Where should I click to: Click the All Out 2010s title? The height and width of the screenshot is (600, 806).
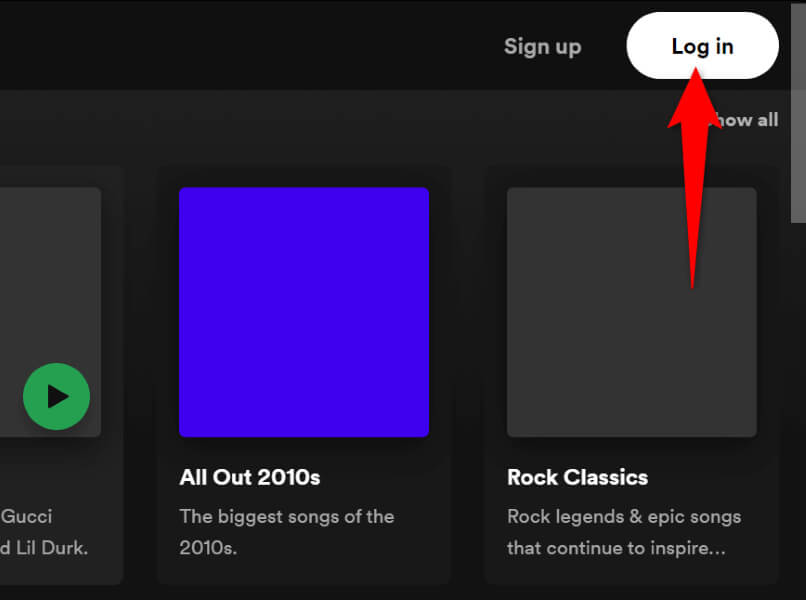click(250, 477)
